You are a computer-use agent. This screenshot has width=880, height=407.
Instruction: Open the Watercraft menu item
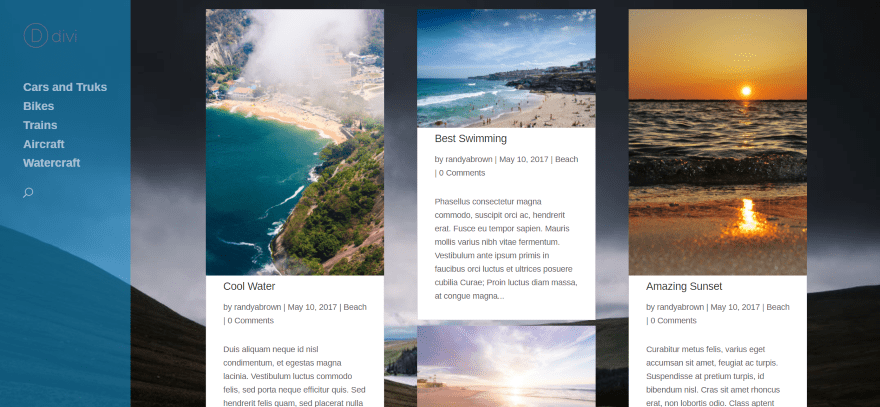pyautogui.click(x=52, y=163)
